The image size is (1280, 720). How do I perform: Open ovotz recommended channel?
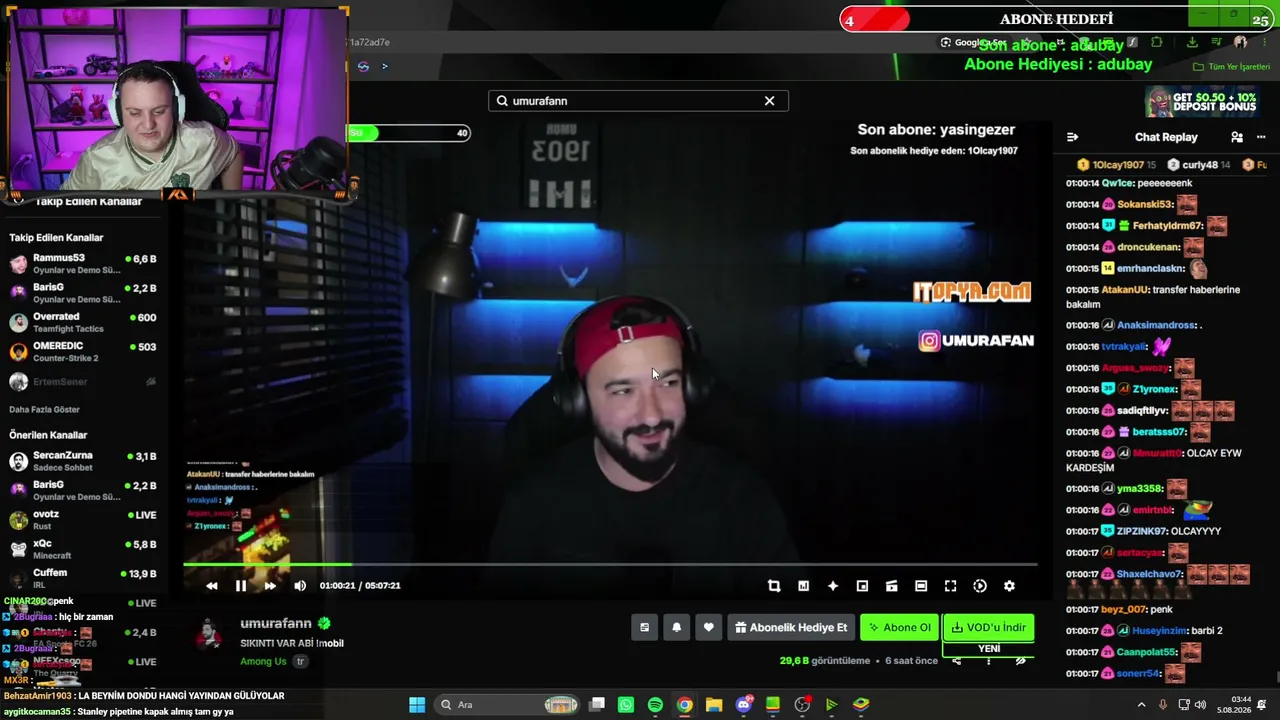click(x=84, y=520)
